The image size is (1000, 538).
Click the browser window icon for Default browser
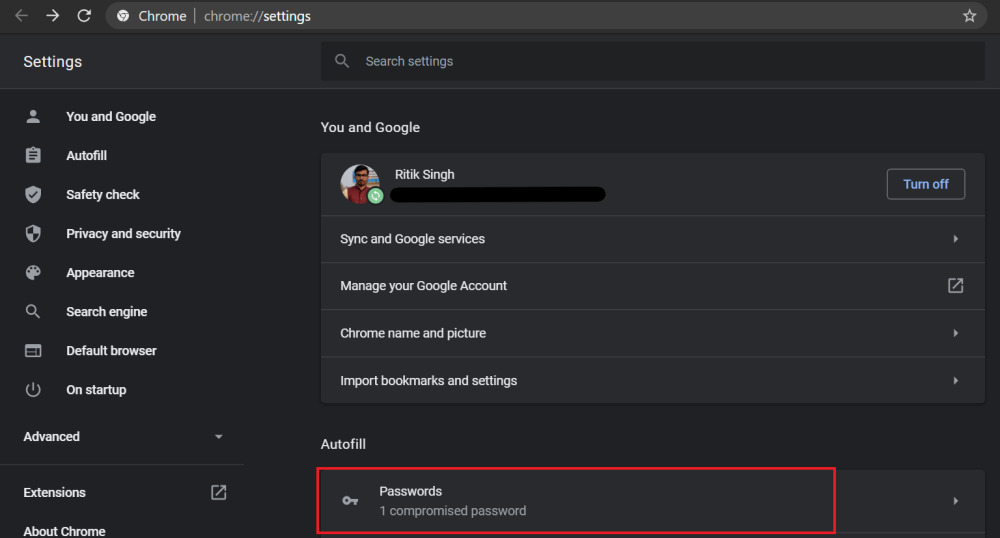33,351
